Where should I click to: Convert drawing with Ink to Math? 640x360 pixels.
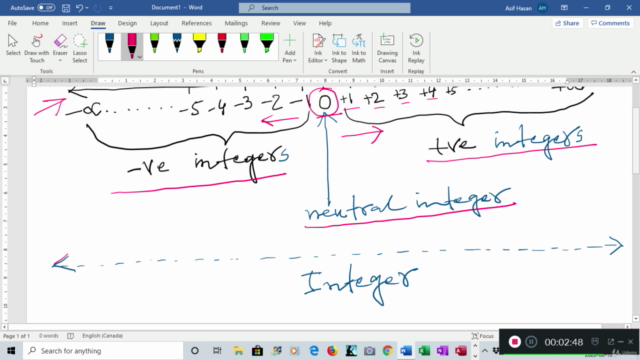[359, 49]
